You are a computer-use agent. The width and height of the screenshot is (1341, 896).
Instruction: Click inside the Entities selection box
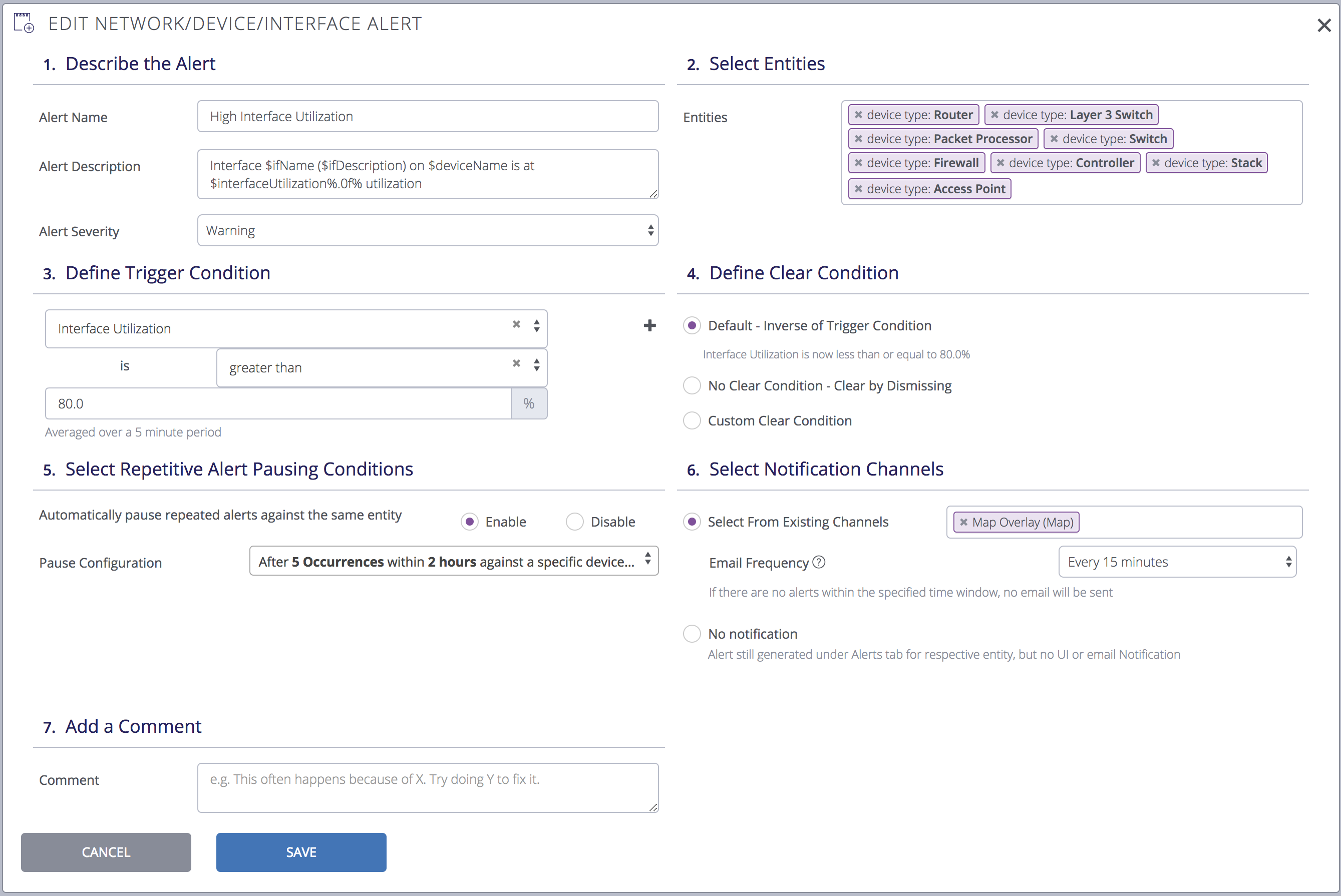pyautogui.click(x=1071, y=153)
